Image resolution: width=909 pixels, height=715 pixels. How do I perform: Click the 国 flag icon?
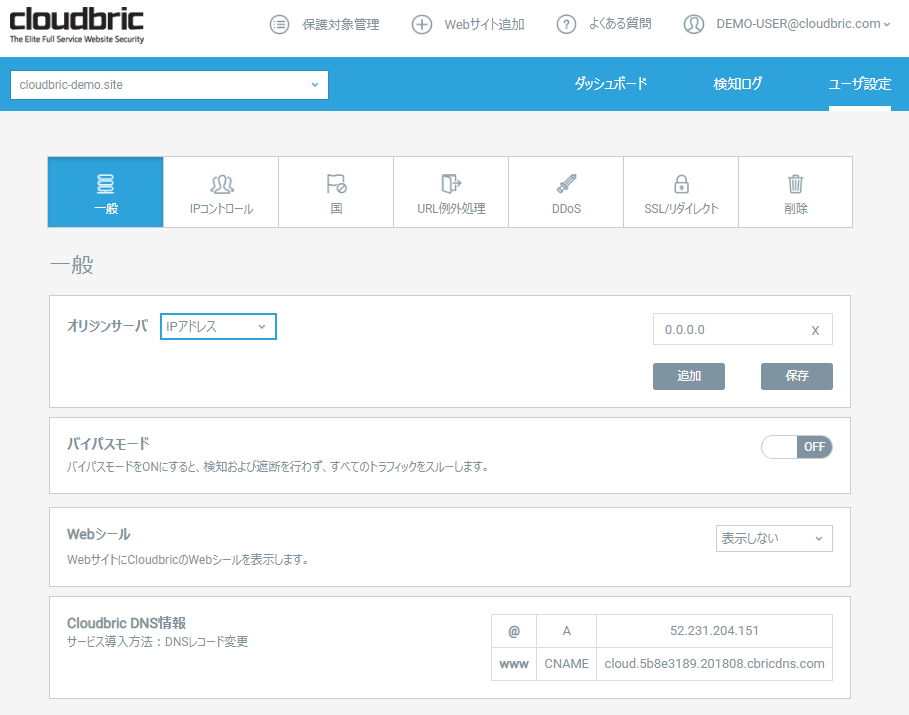pyautogui.click(x=336, y=184)
